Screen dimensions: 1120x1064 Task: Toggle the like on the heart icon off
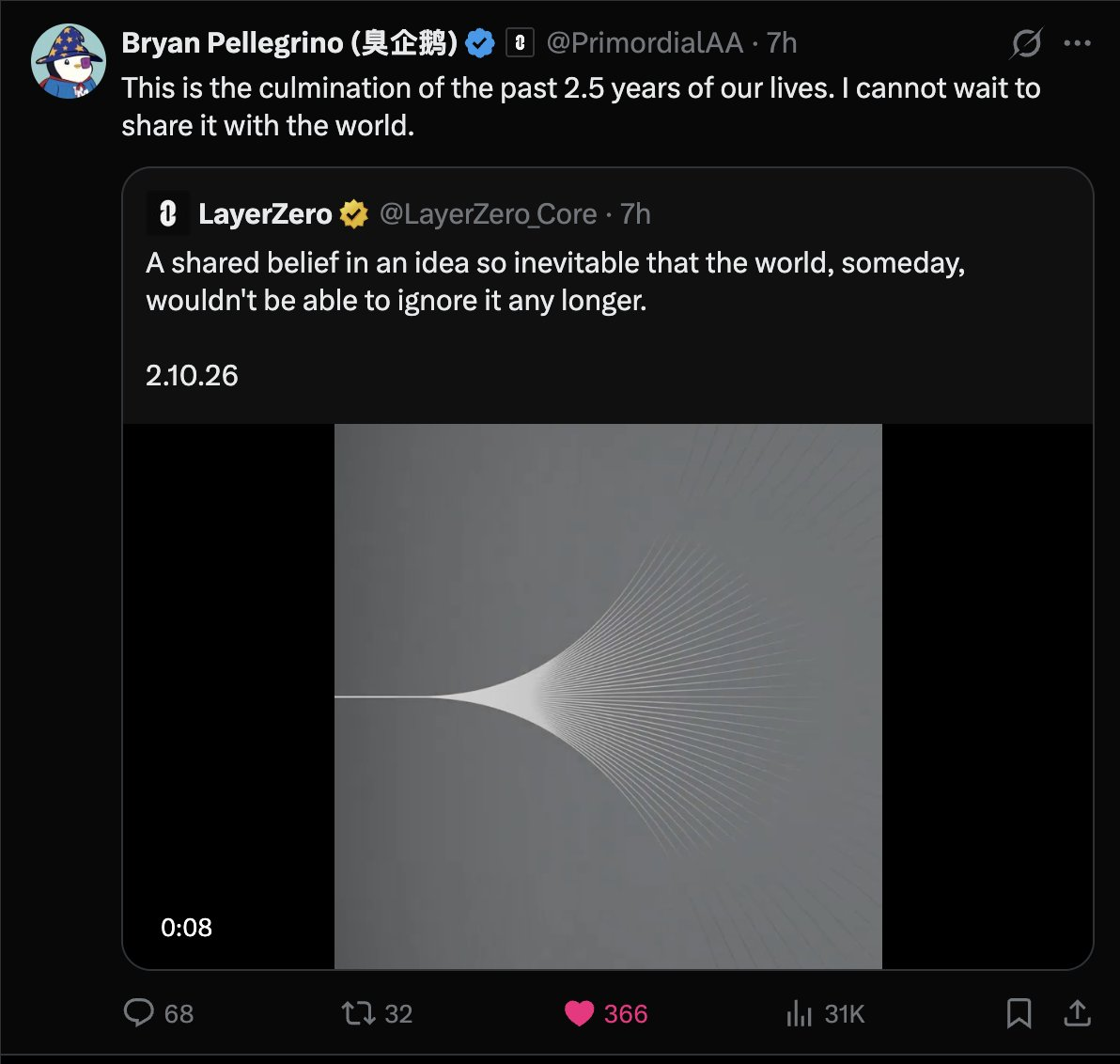pyautogui.click(x=580, y=1013)
